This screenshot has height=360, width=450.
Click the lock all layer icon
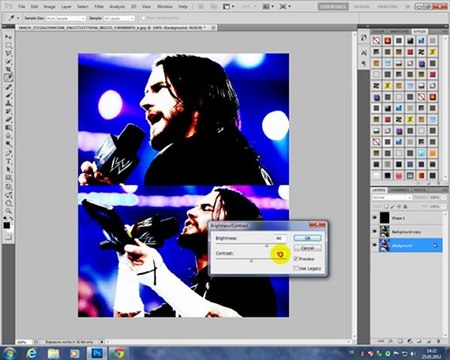(405, 206)
